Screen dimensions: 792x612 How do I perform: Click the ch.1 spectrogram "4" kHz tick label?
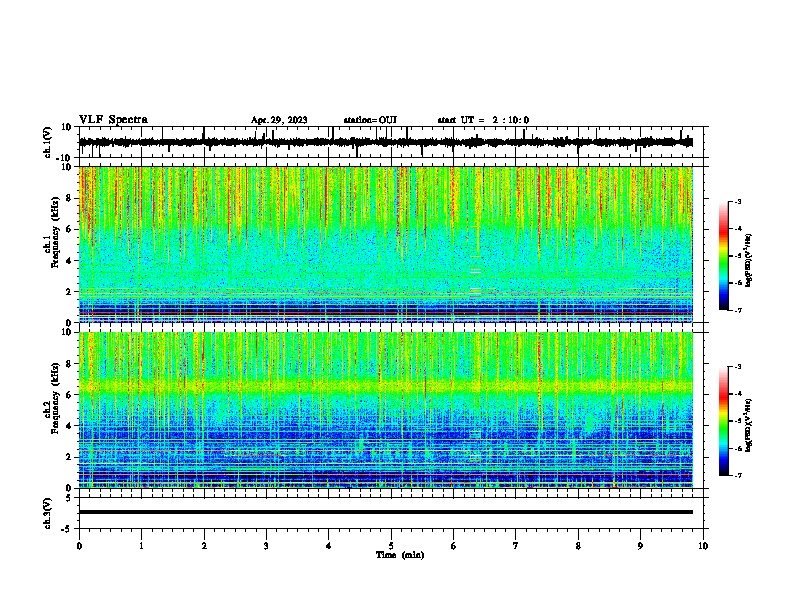69,261
